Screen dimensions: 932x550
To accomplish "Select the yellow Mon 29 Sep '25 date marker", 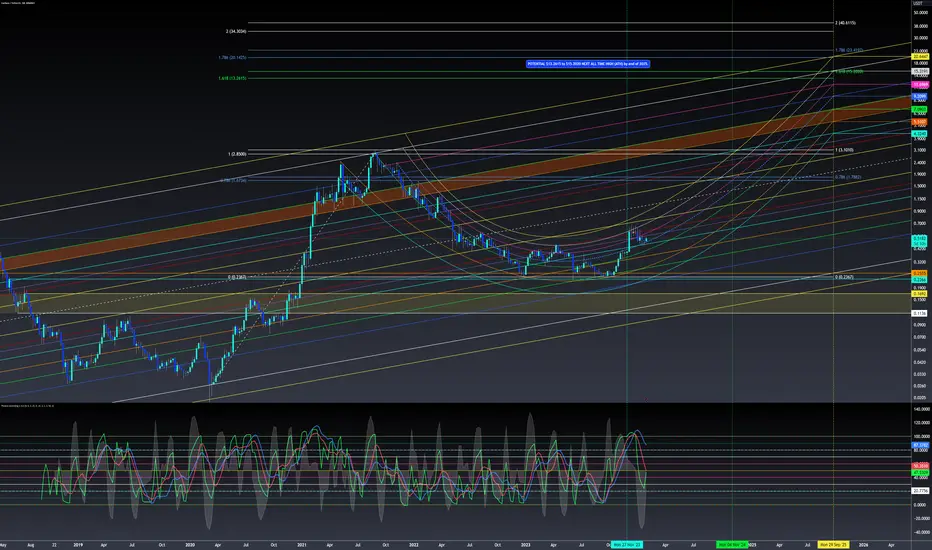I will click(x=833, y=545).
